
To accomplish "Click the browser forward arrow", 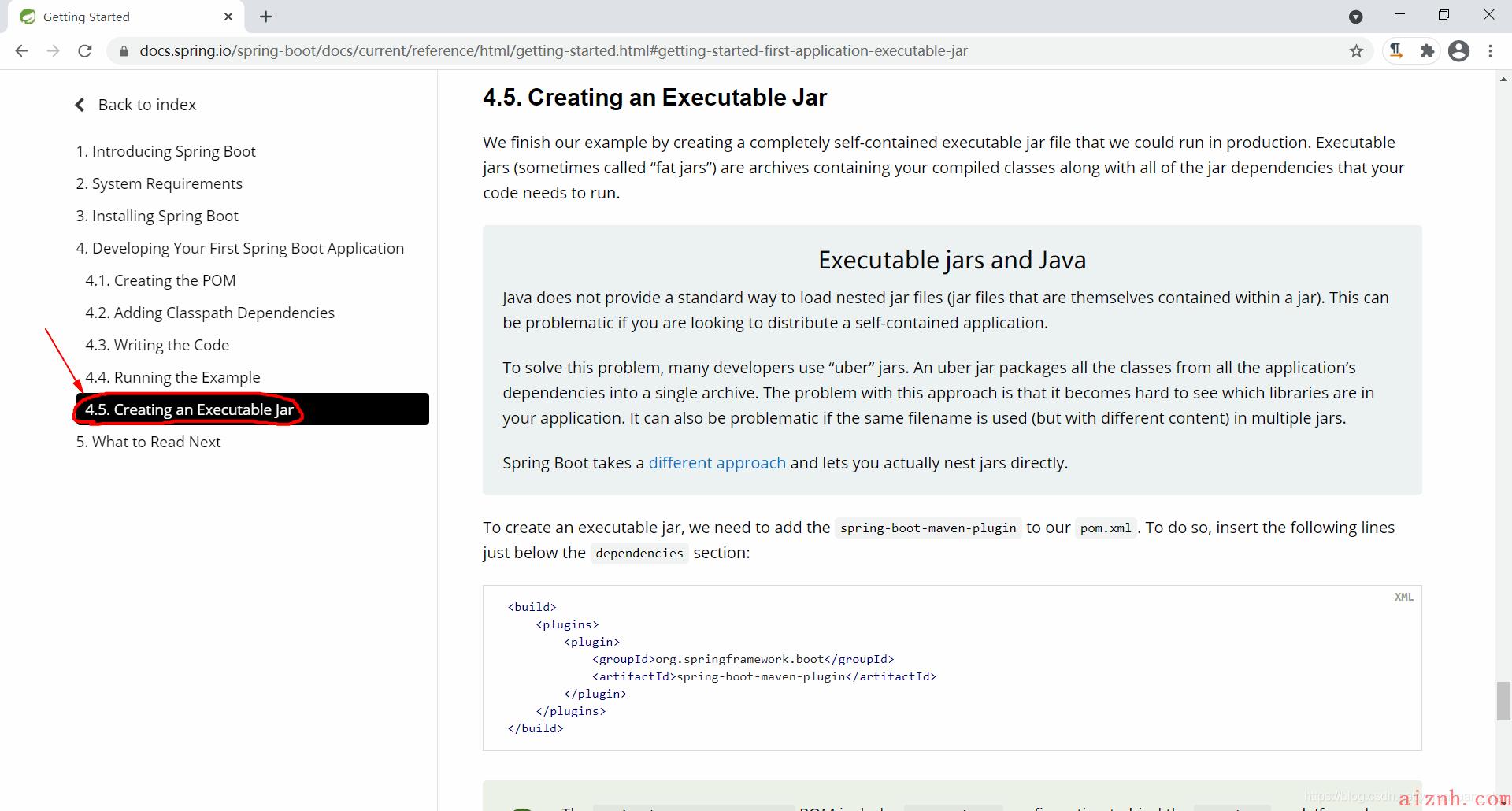I will (x=53, y=51).
